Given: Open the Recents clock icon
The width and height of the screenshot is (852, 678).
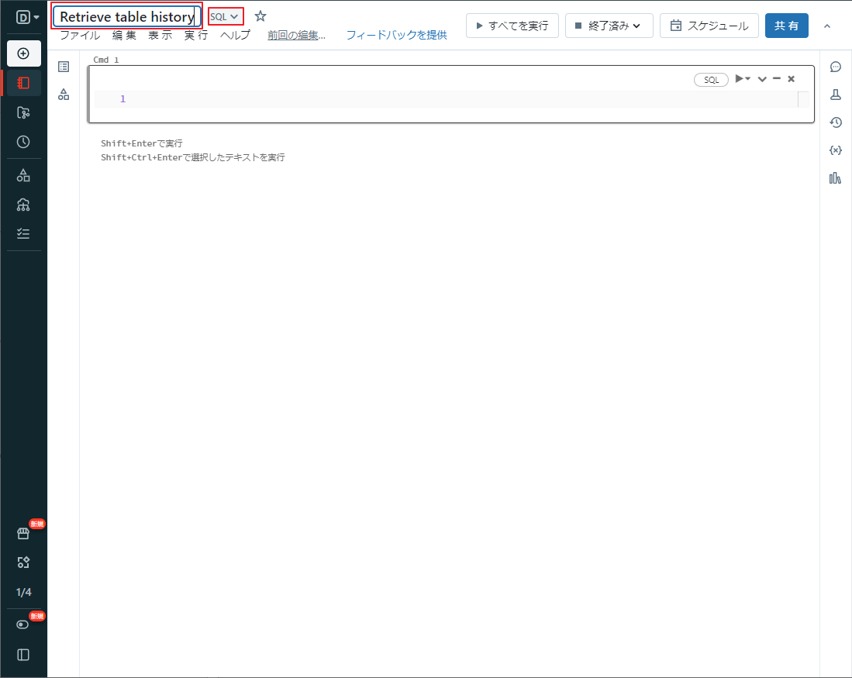Looking at the screenshot, I should pyautogui.click(x=23, y=142).
